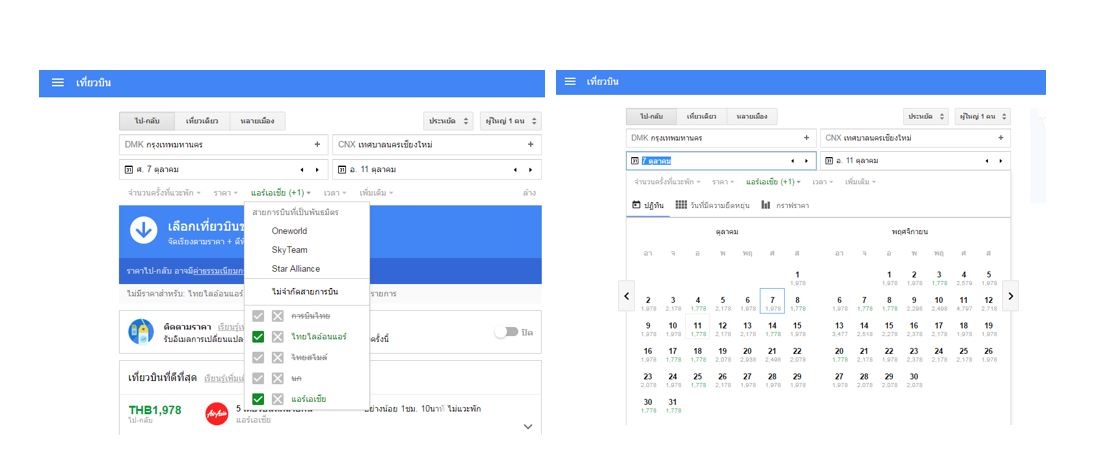Click the AirAsia logo in flight result

pos(217,413)
